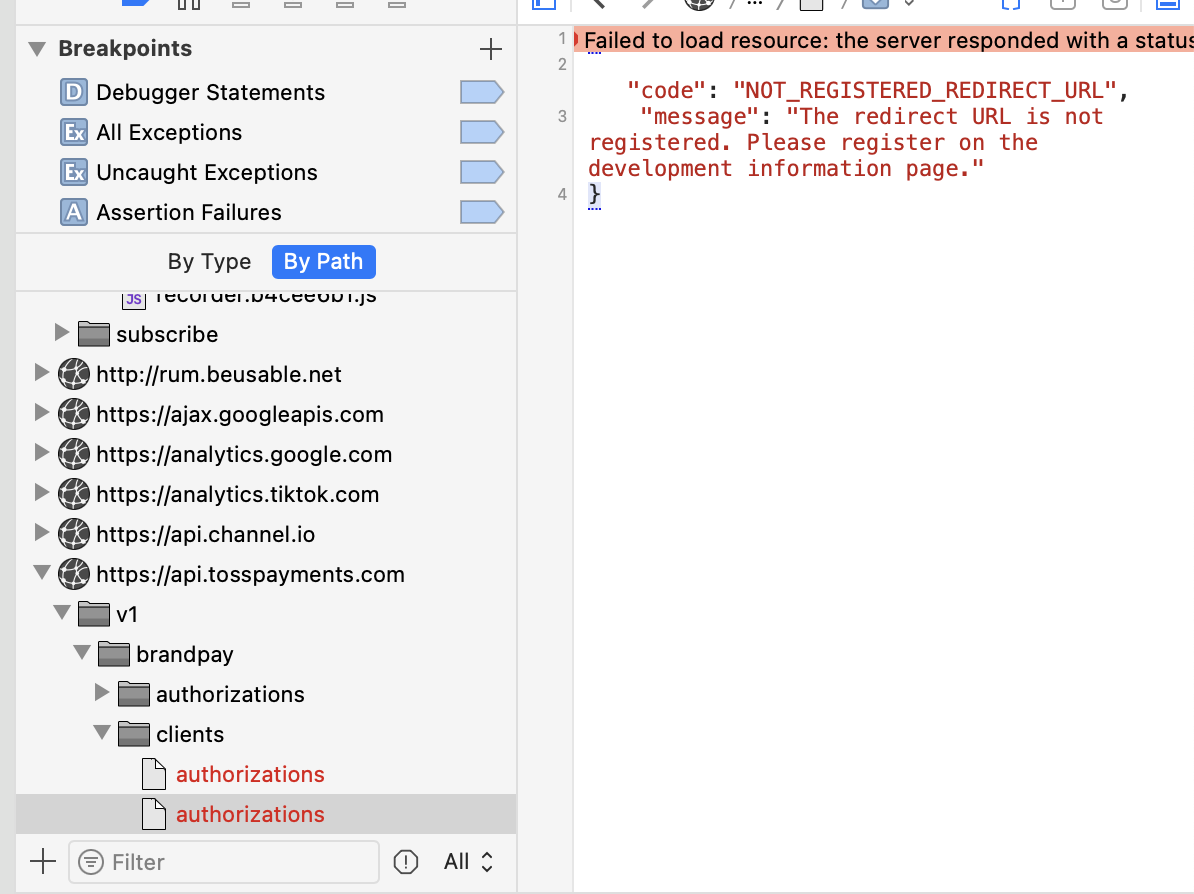Collapse the Breakpoints section

point(37,49)
